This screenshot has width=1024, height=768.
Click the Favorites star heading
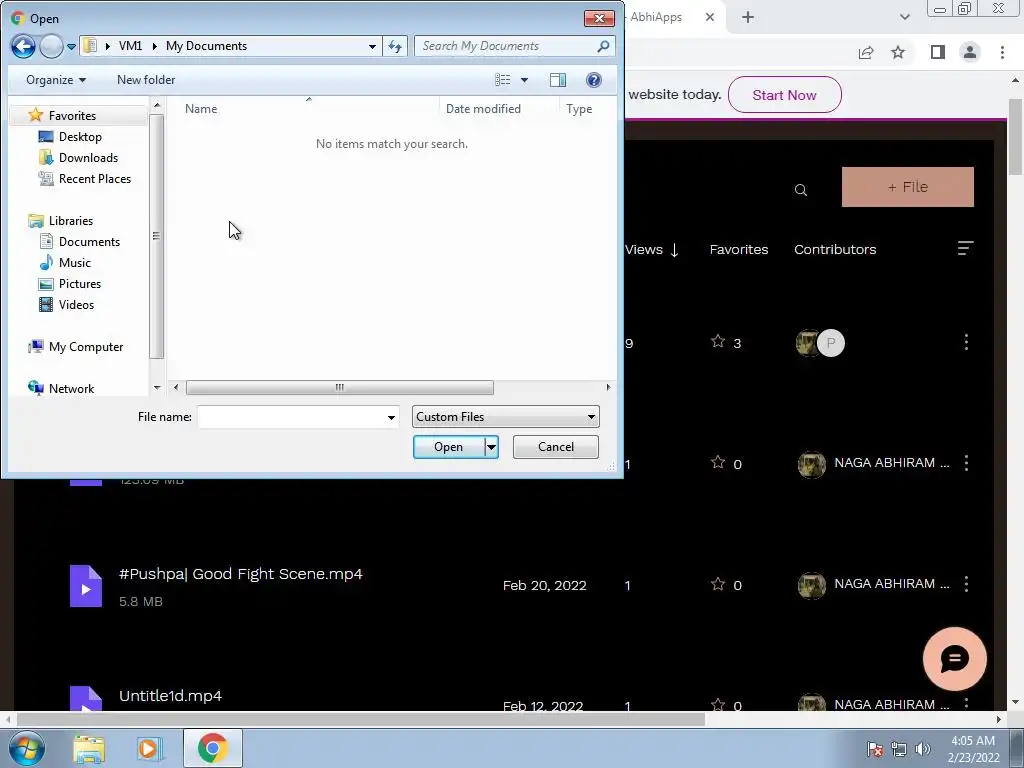pos(72,116)
